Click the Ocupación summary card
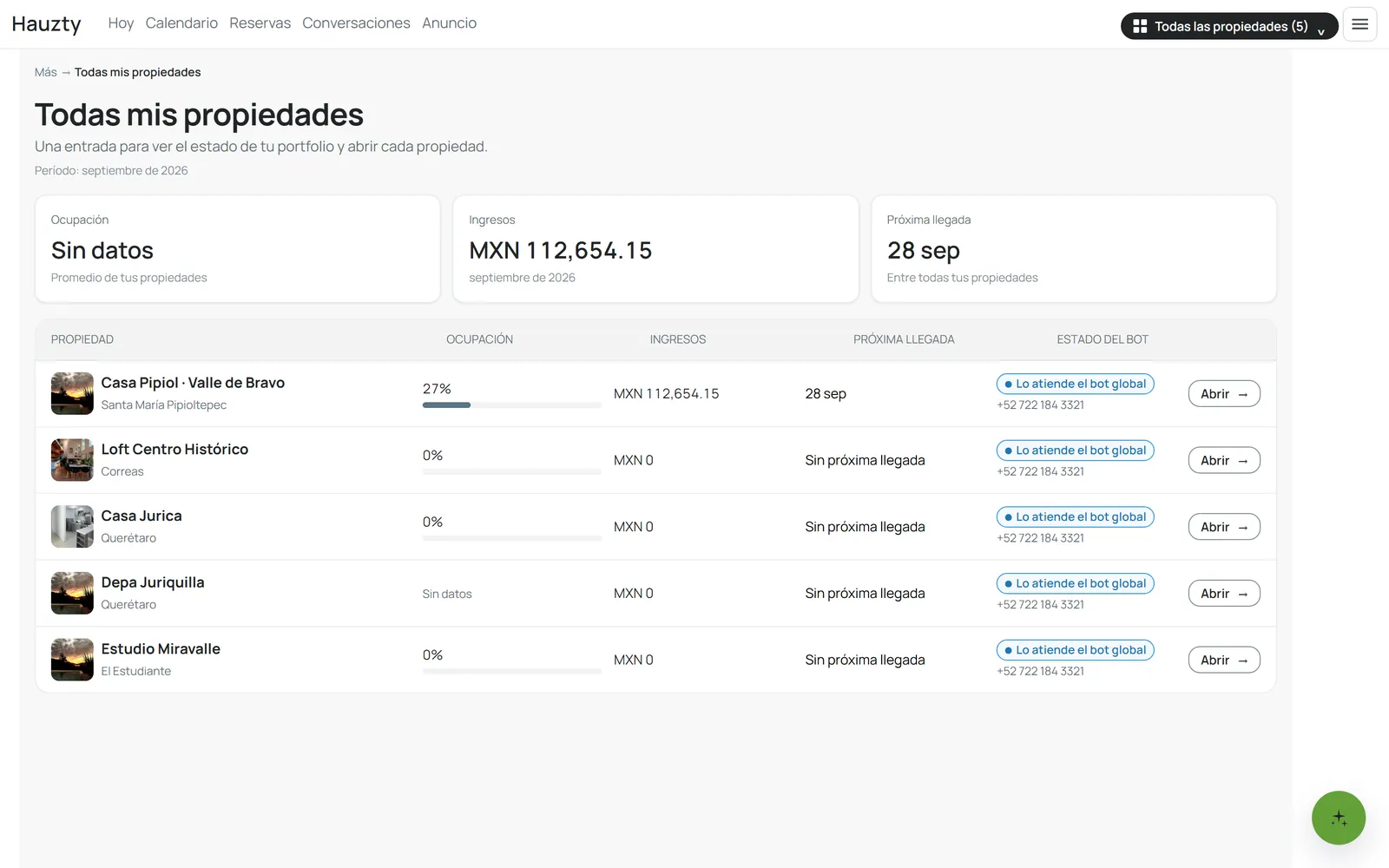 point(238,249)
